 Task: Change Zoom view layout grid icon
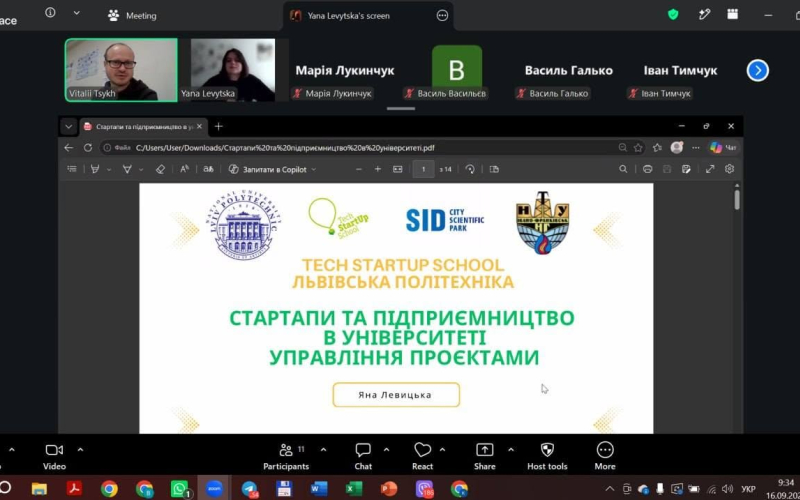click(733, 14)
